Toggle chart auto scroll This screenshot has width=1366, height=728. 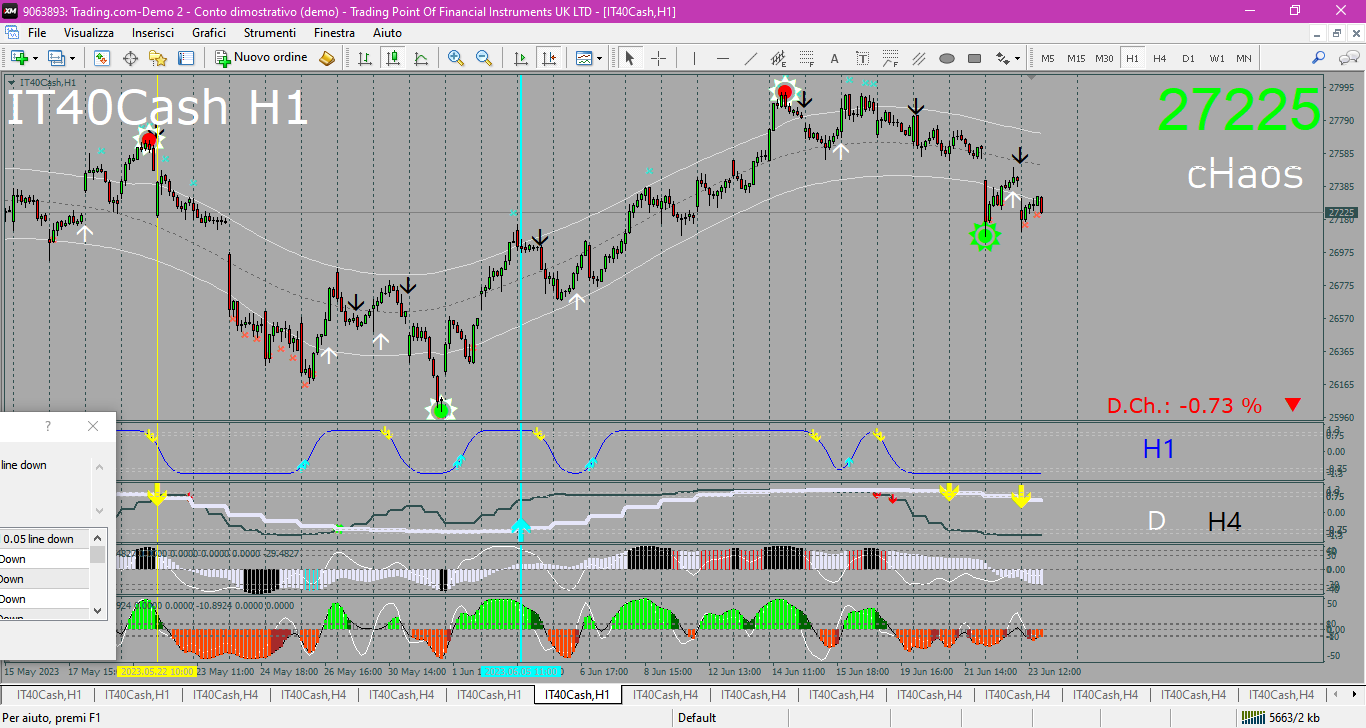520,58
